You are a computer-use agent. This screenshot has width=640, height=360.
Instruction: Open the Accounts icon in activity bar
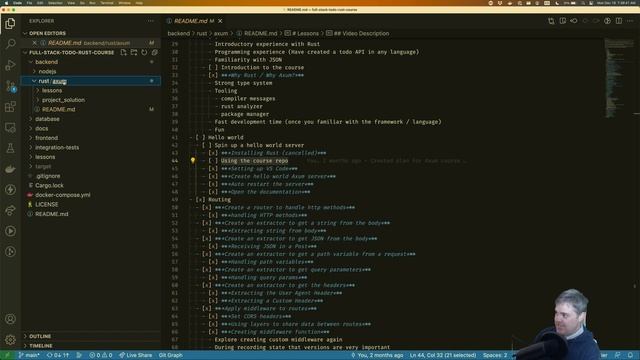point(10,319)
